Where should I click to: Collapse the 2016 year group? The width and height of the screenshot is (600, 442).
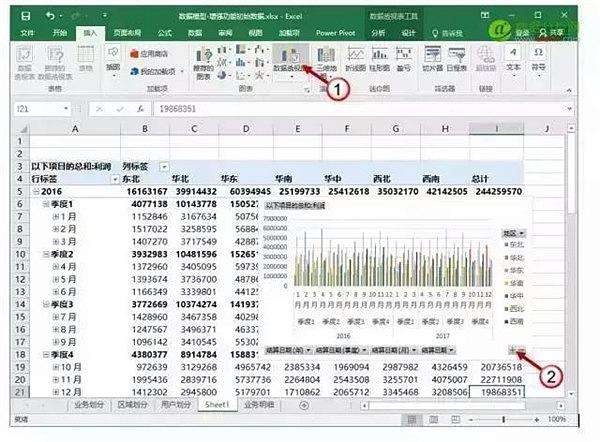[x=36, y=192]
